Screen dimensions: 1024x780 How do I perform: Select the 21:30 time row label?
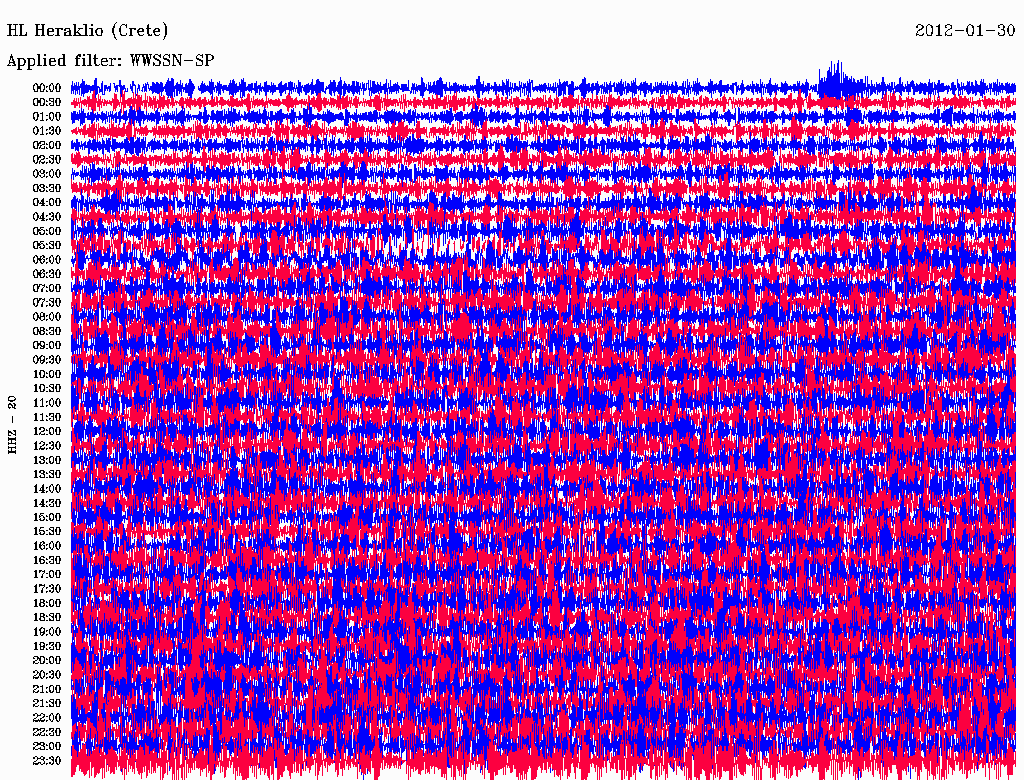point(47,703)
